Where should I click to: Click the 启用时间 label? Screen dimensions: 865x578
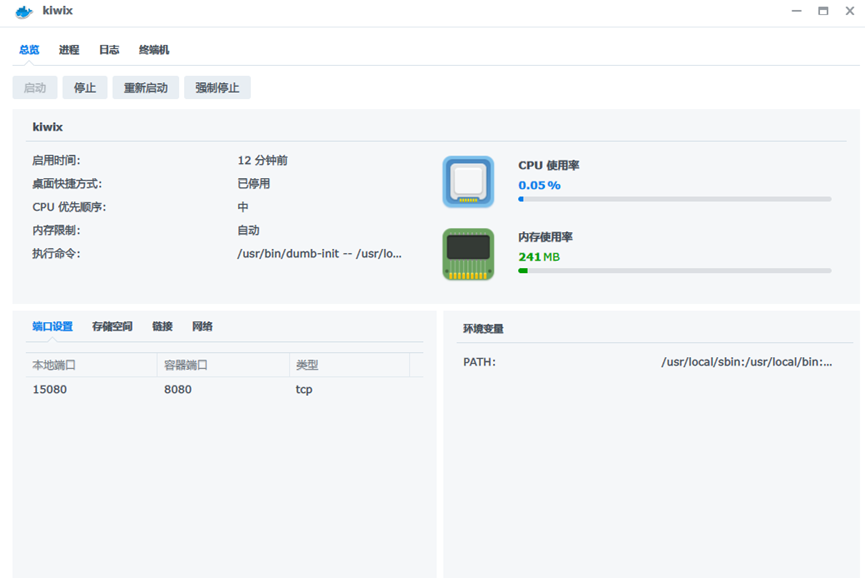pos(56,160)
